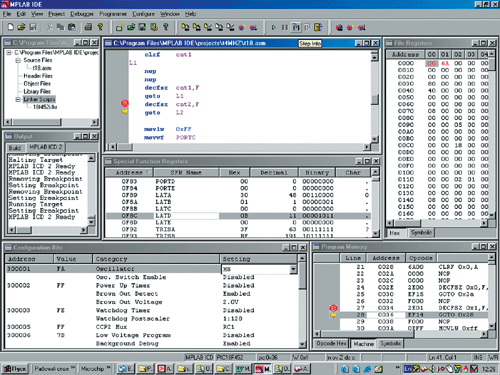Open the Programmer menu

coord(113,14)
